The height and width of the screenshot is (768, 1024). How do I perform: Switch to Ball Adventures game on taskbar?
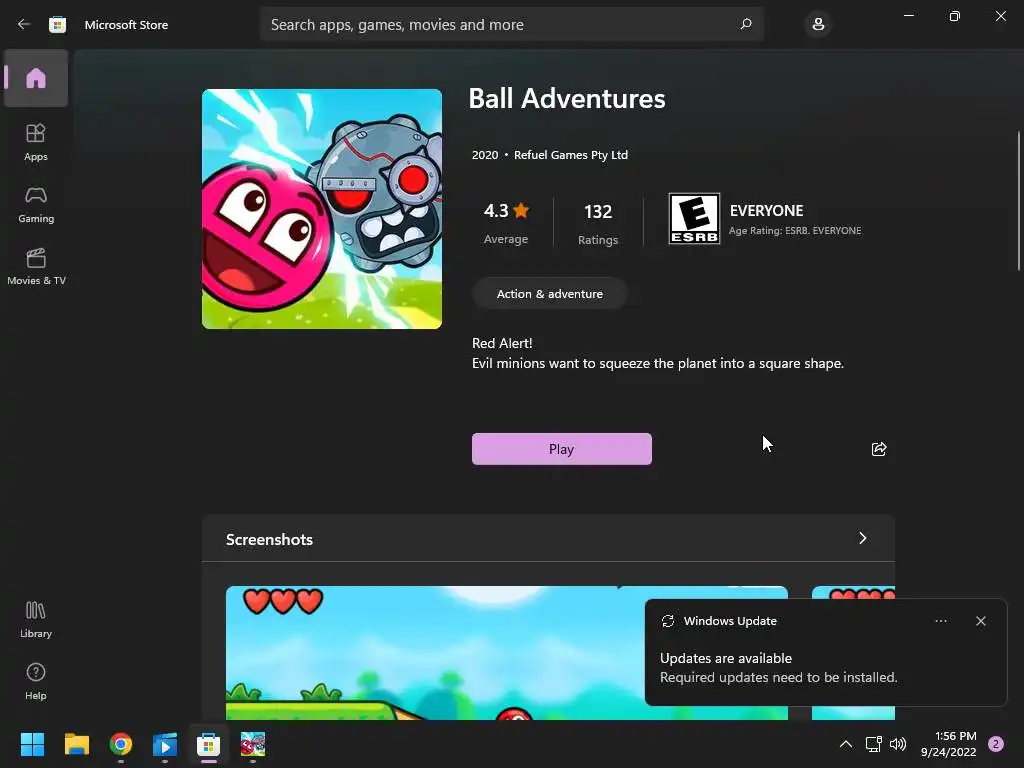coord(253,744)
